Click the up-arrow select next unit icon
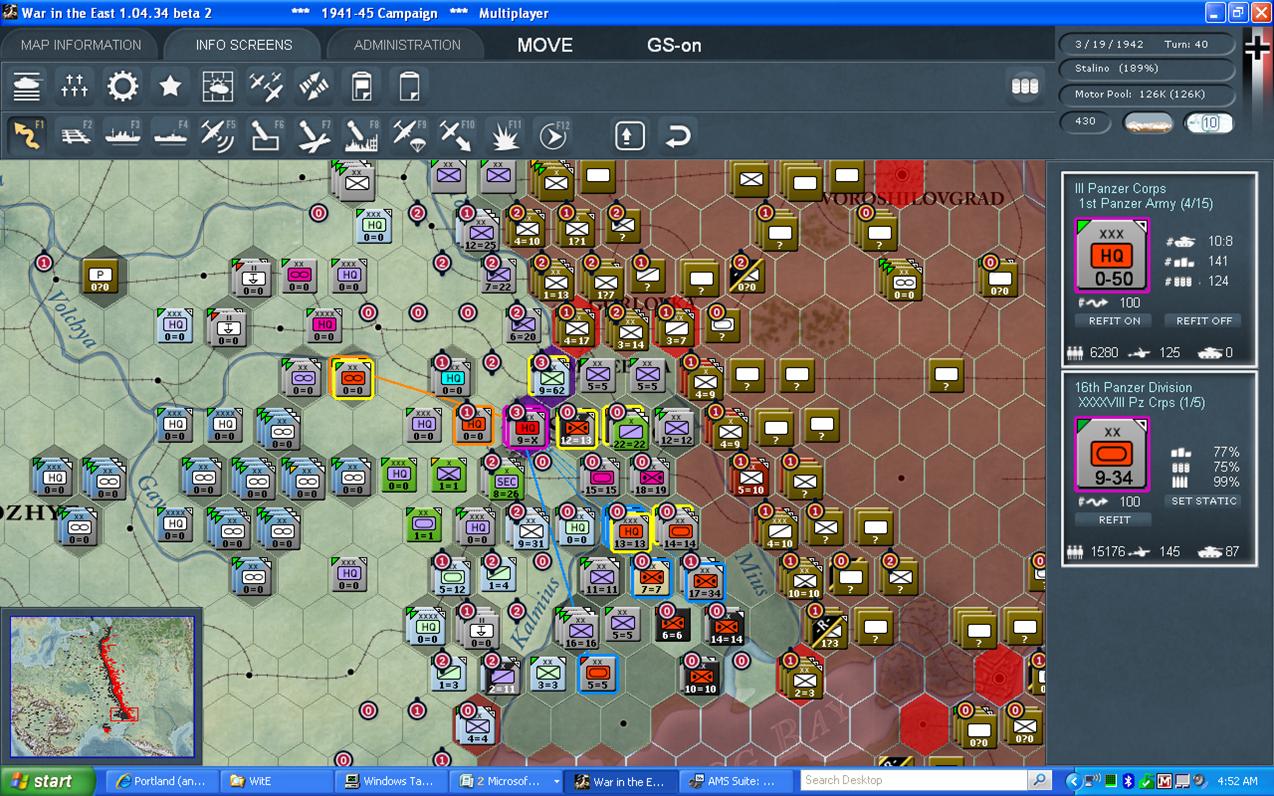This screenshot has width=1274, height=796. pos(630,135)
